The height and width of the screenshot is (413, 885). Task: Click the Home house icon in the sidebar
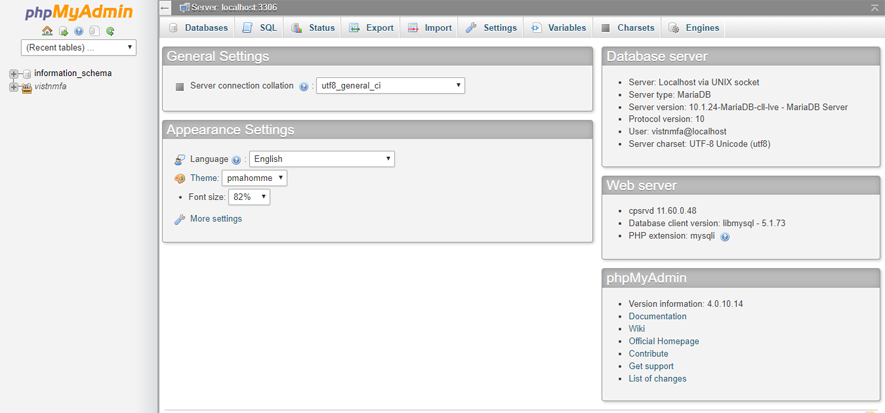[47, 31]
